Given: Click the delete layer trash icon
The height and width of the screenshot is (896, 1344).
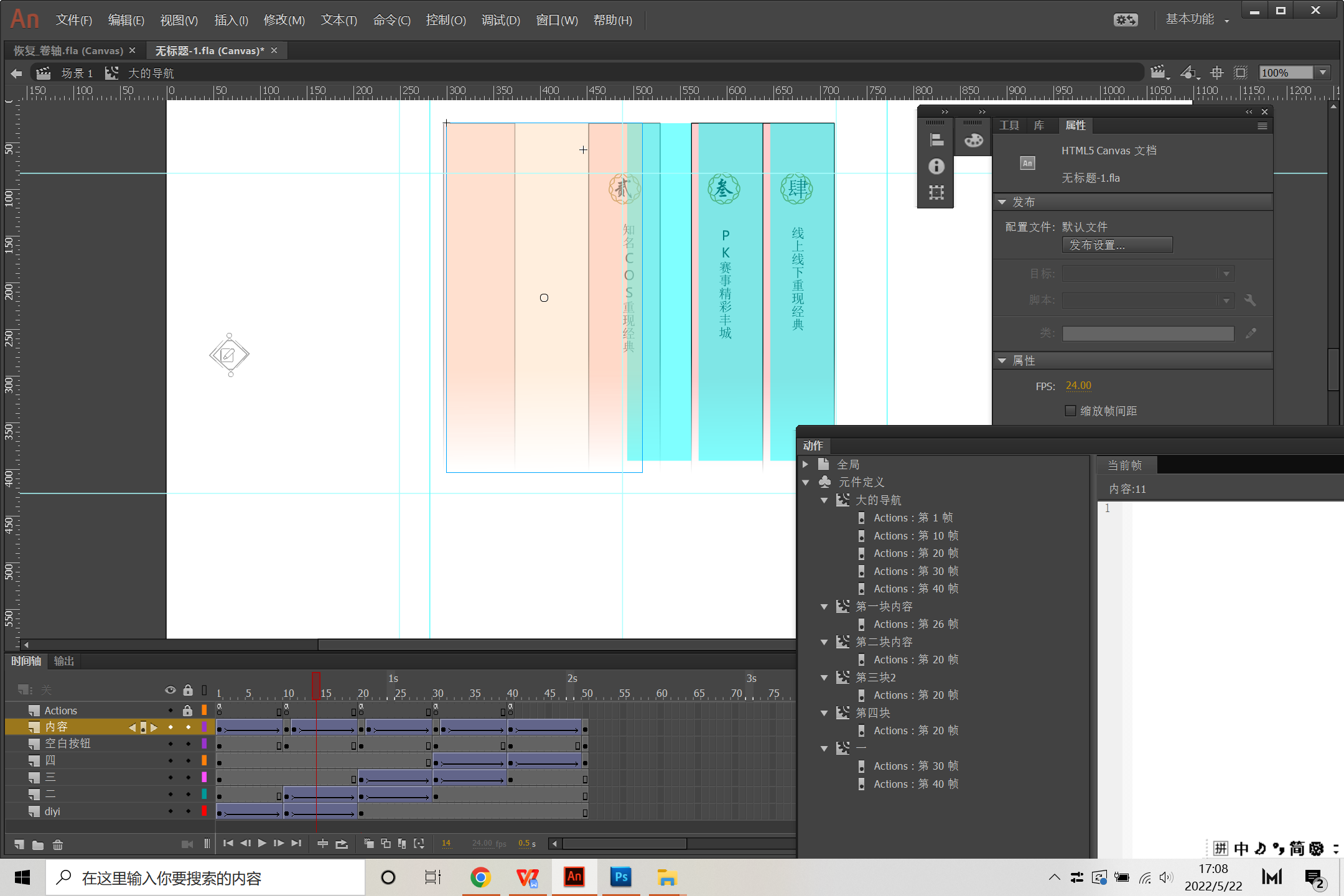Looking at the screenshot, I should pos(58,844).
